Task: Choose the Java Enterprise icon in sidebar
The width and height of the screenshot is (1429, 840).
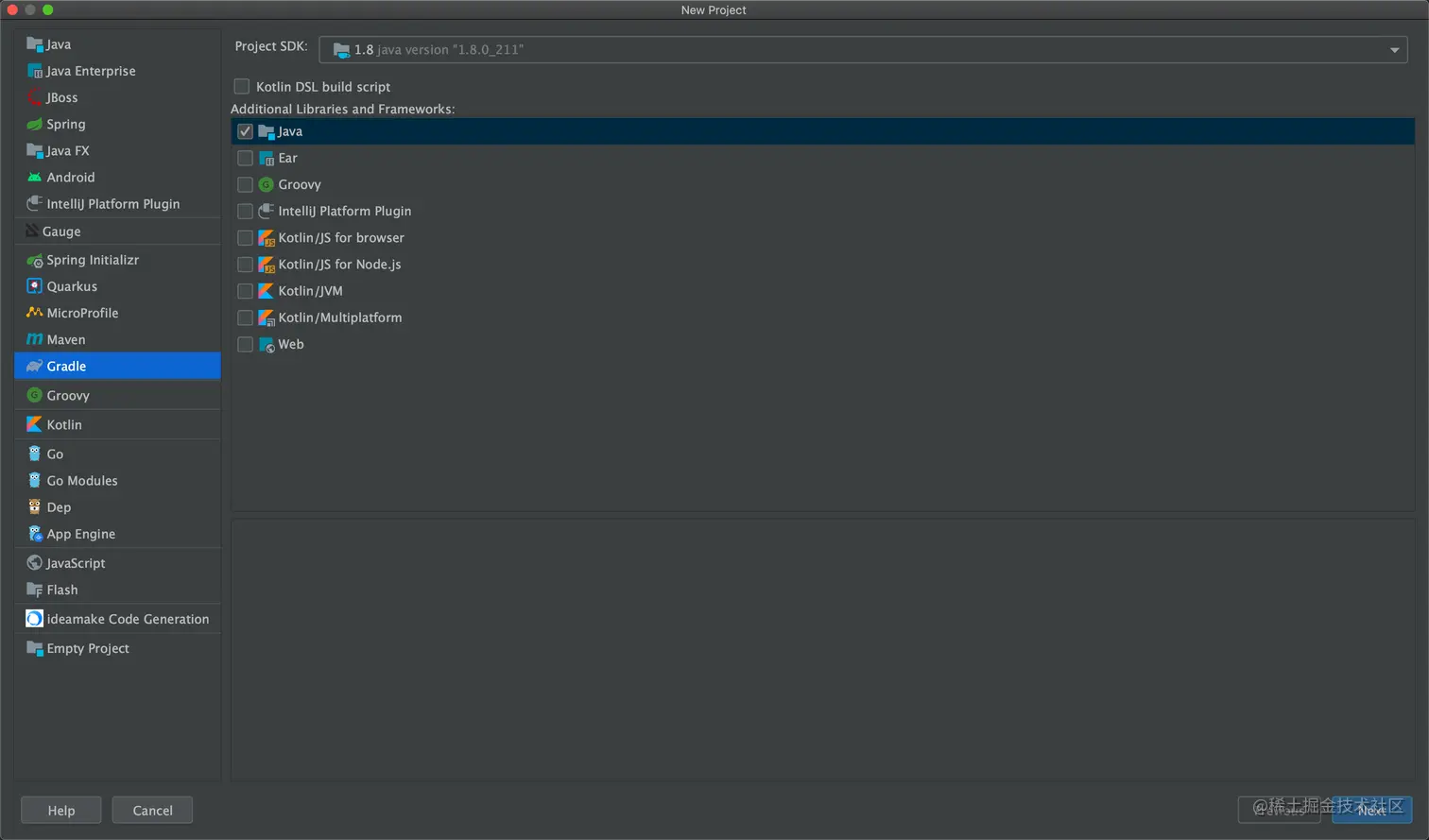Action: 35,71
